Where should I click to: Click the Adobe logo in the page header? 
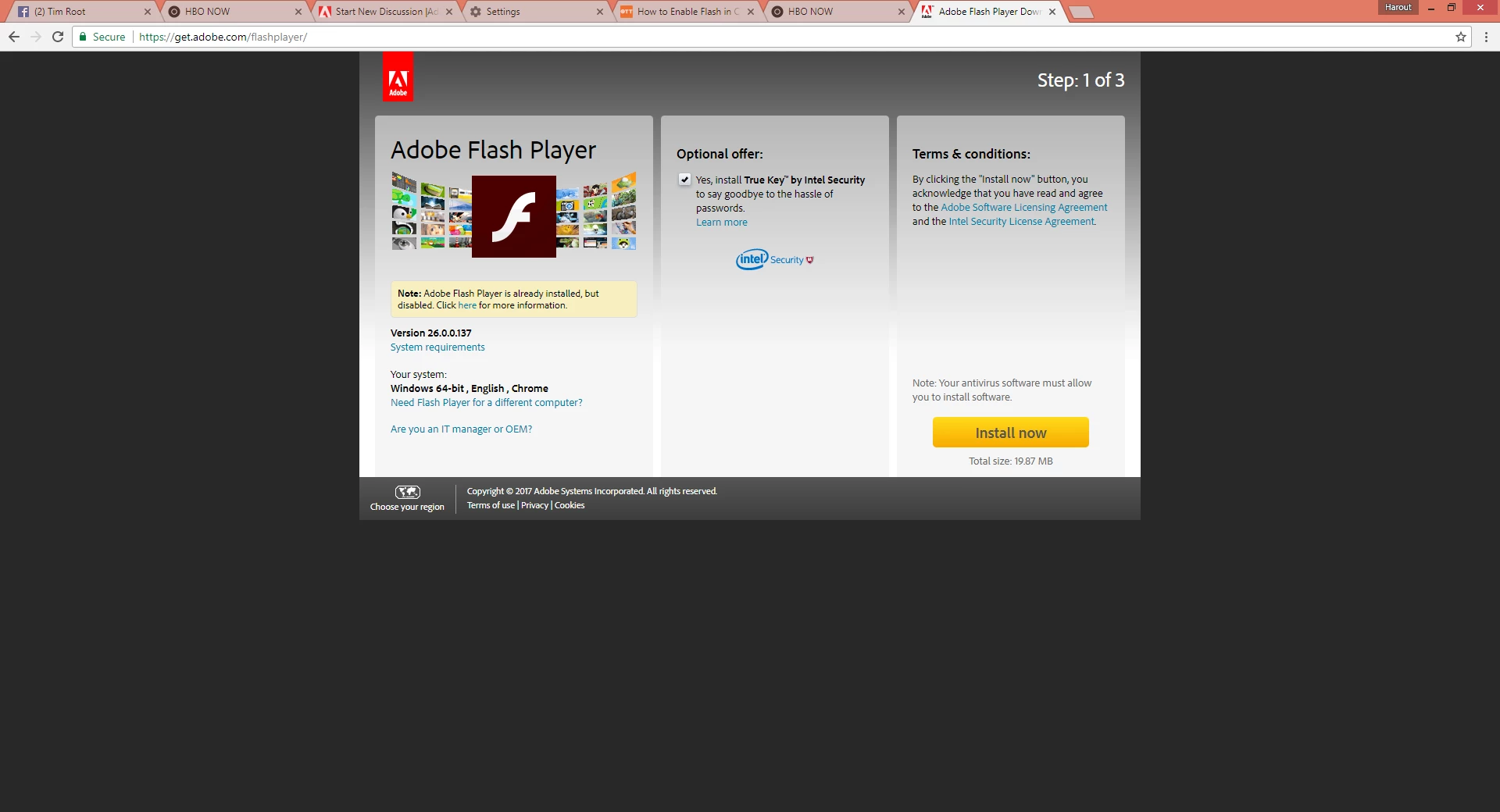pyautogui.click(x=398, y=77)
